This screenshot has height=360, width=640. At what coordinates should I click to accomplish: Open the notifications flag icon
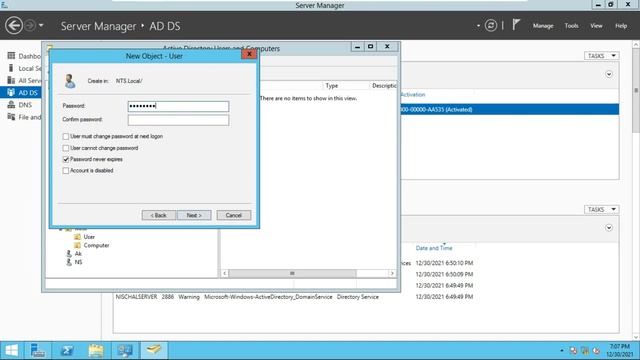516,25
